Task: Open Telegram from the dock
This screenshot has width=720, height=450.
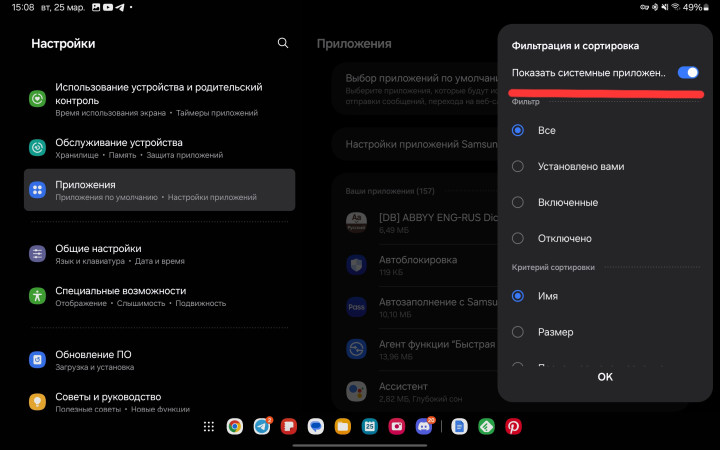Action: 262,426
